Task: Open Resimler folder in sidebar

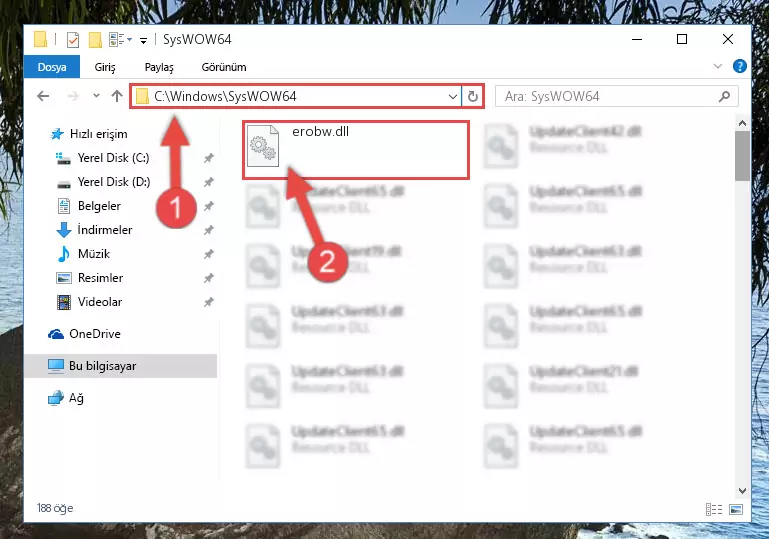Action: (101, 278)
